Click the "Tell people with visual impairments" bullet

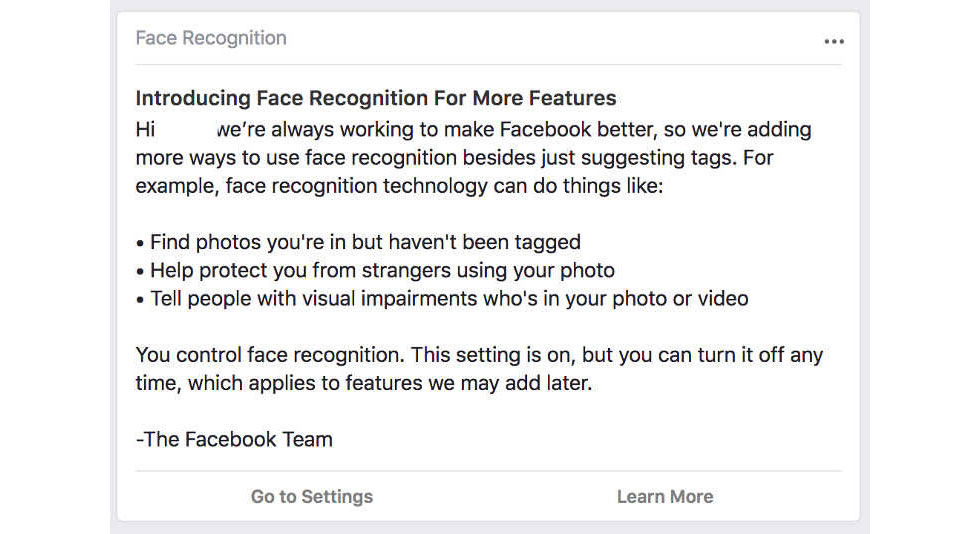[x=300, y=298]
